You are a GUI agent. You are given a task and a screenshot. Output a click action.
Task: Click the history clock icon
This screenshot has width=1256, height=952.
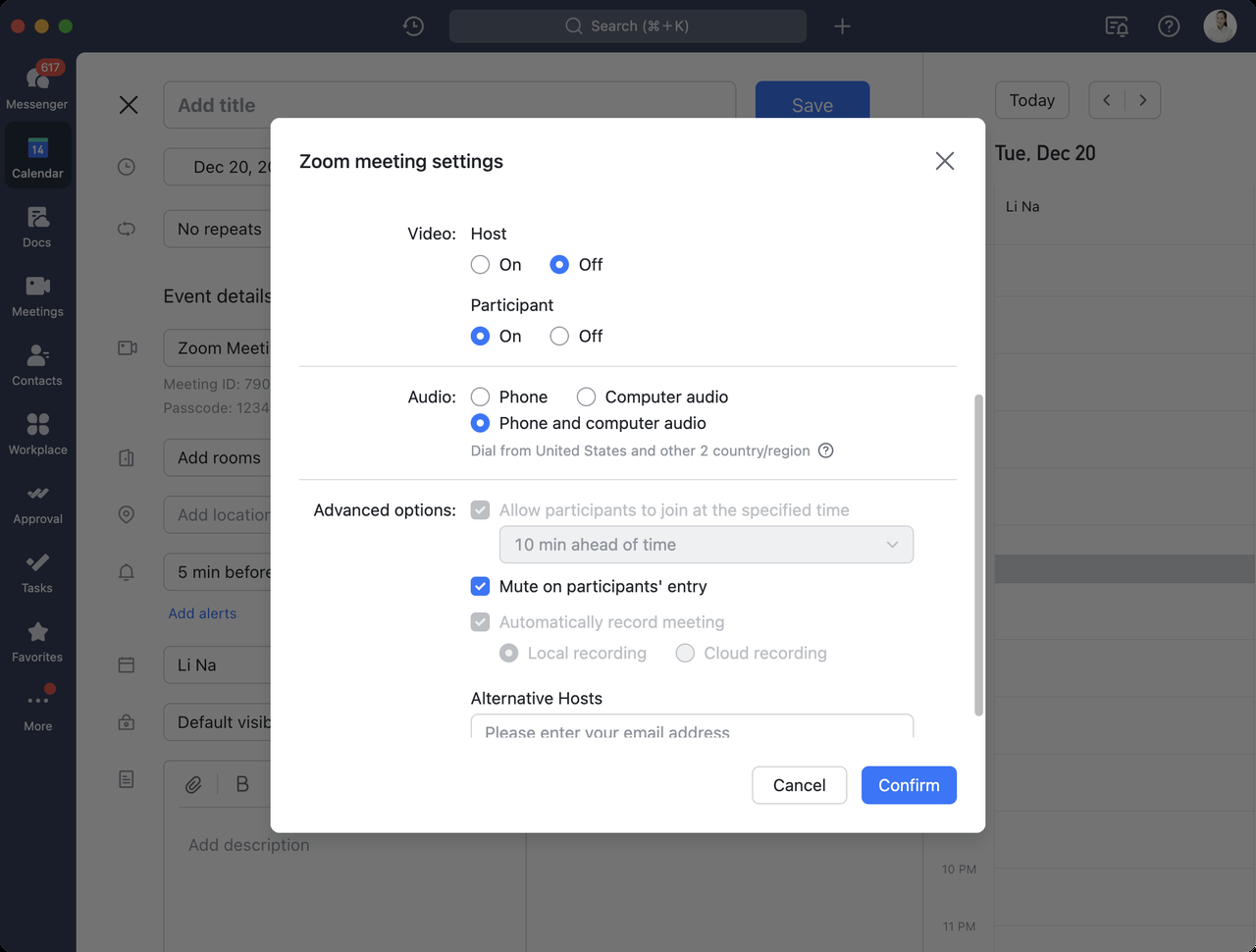tap(413, 26)
